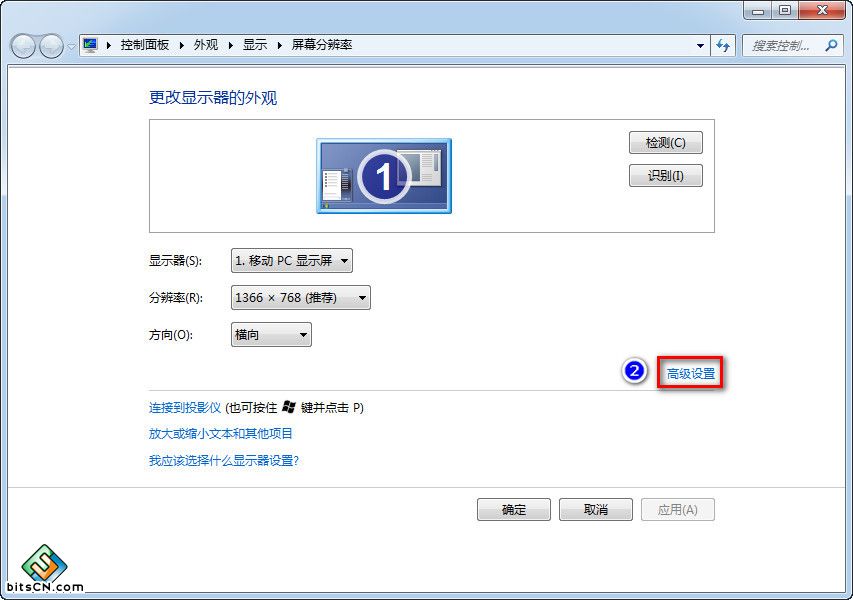This screenshot has height=600, width=853.
Task: Minimize the window
Action: click(758, 10)
